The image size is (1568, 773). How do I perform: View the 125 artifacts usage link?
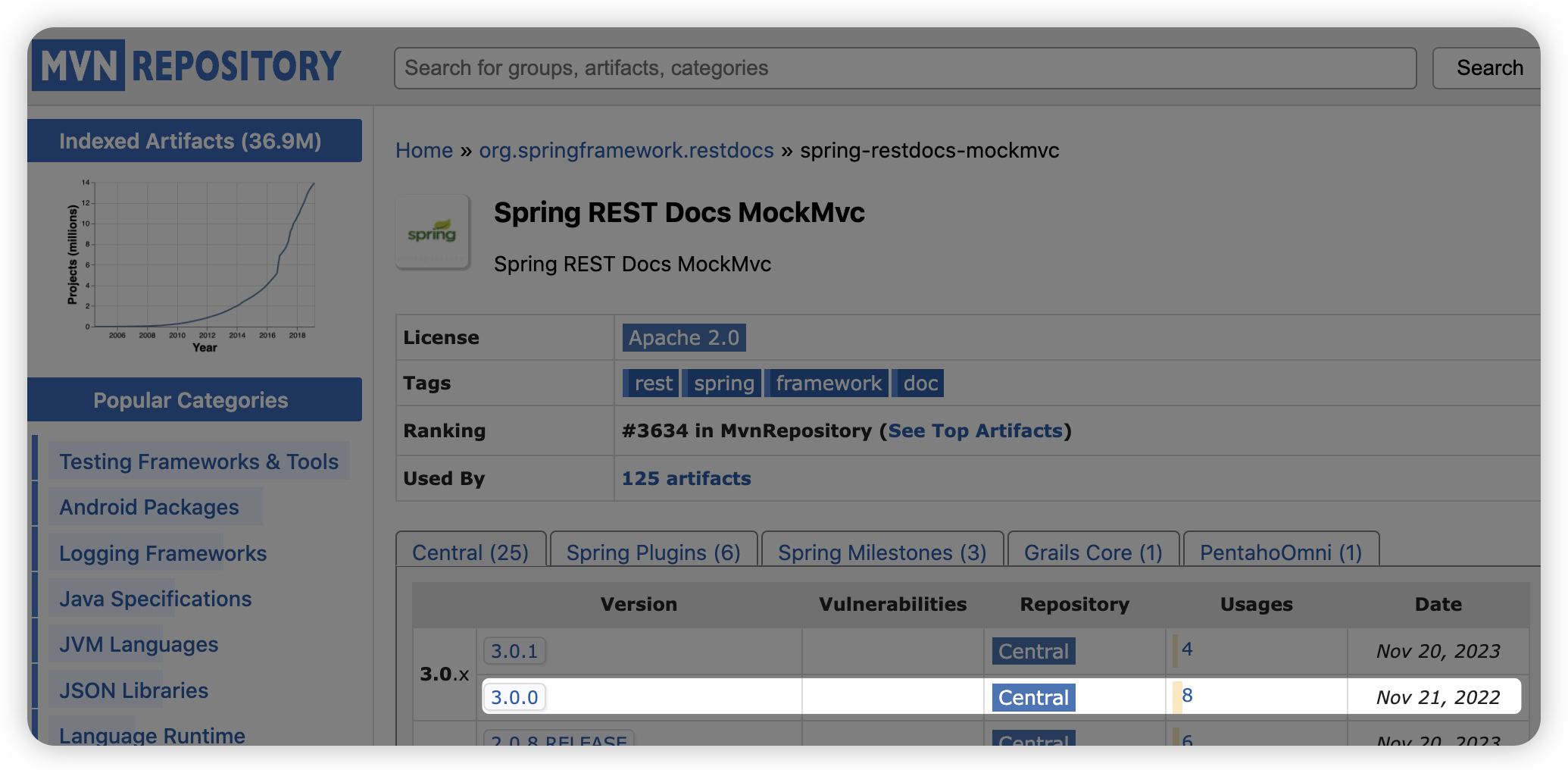point(686,479)
